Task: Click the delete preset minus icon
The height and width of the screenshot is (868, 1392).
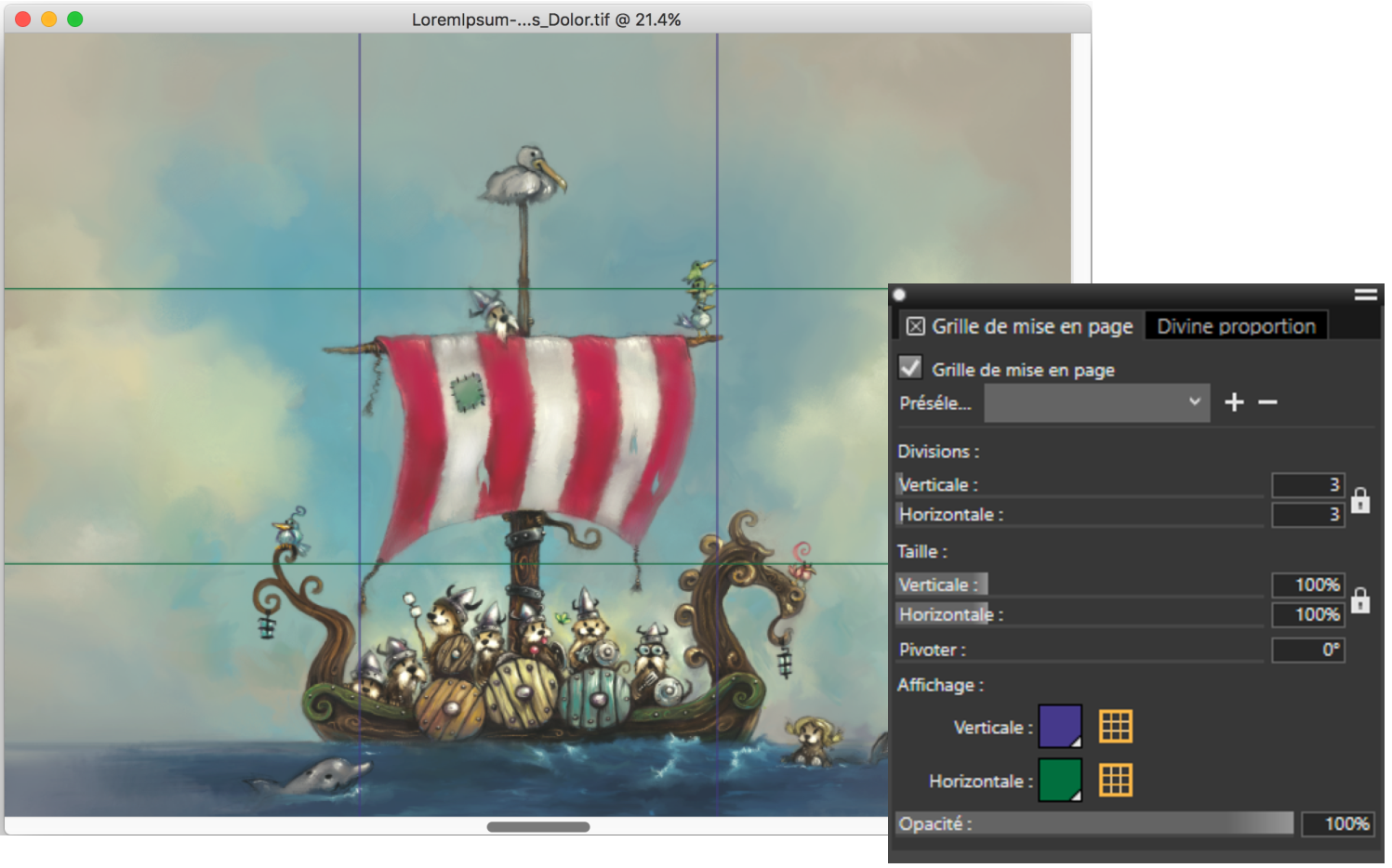Action: 1267,402
